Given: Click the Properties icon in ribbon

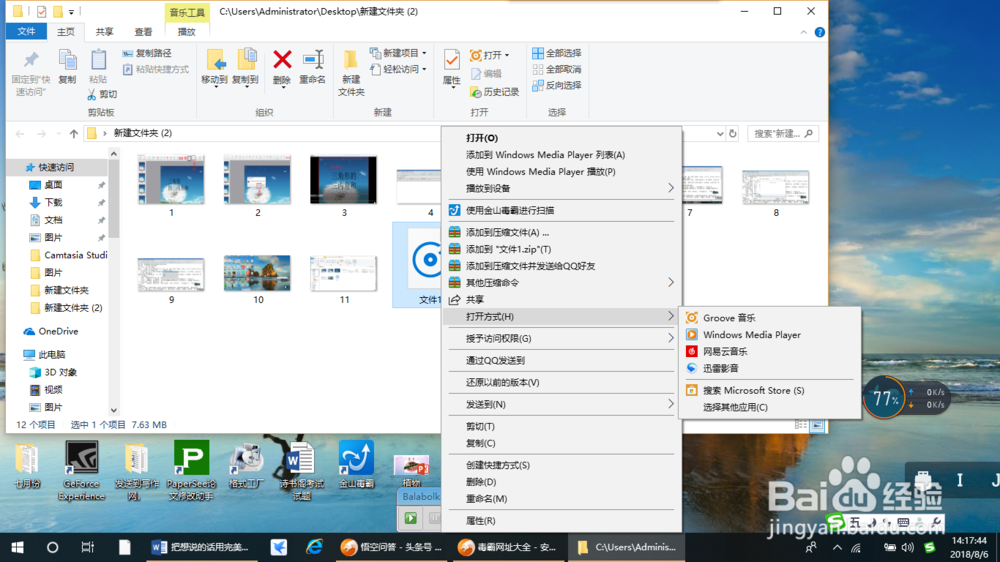Looking at the screenshot, I should (452, 60).
